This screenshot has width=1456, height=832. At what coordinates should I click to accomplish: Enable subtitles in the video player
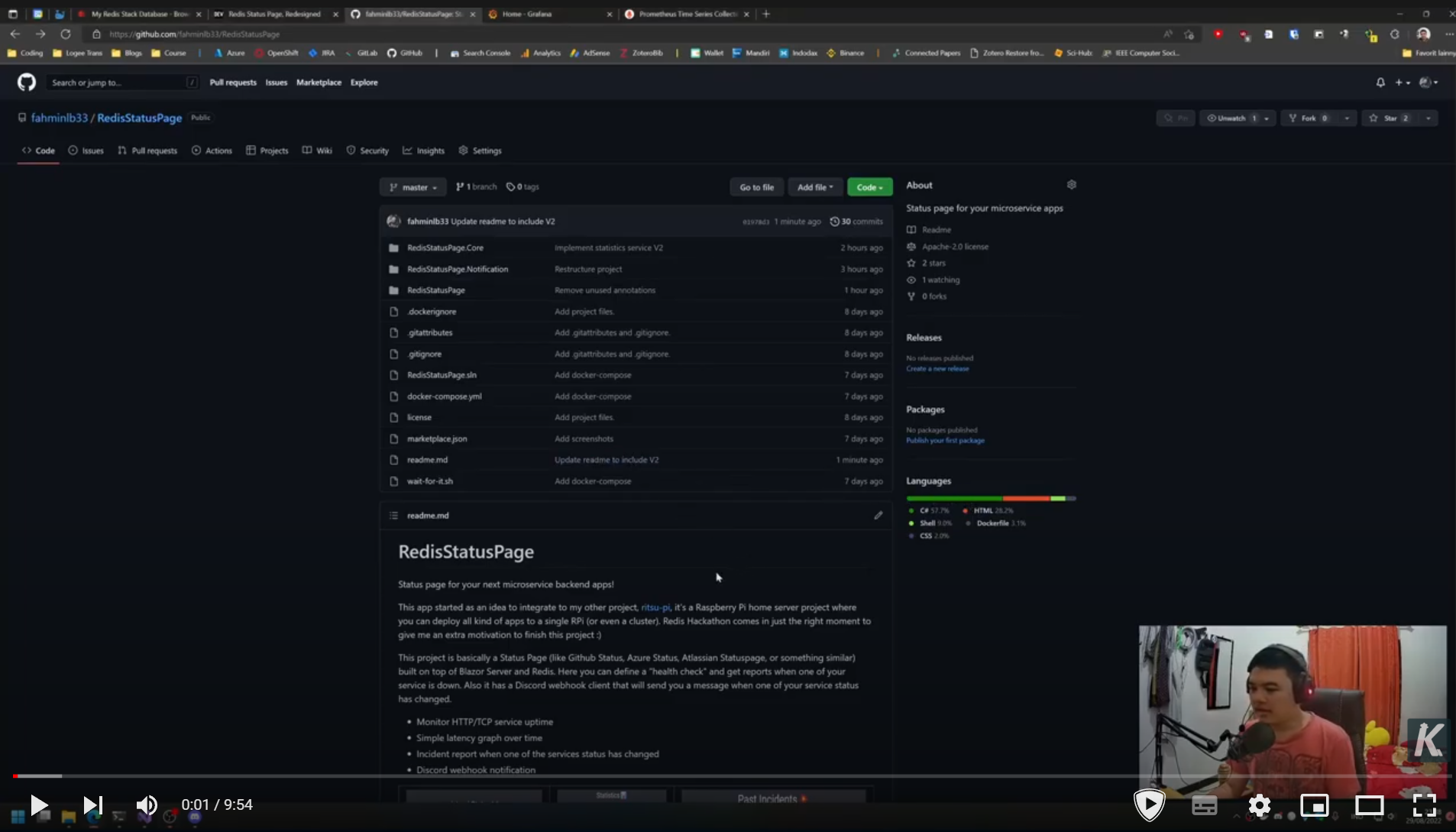[1204, 804]
